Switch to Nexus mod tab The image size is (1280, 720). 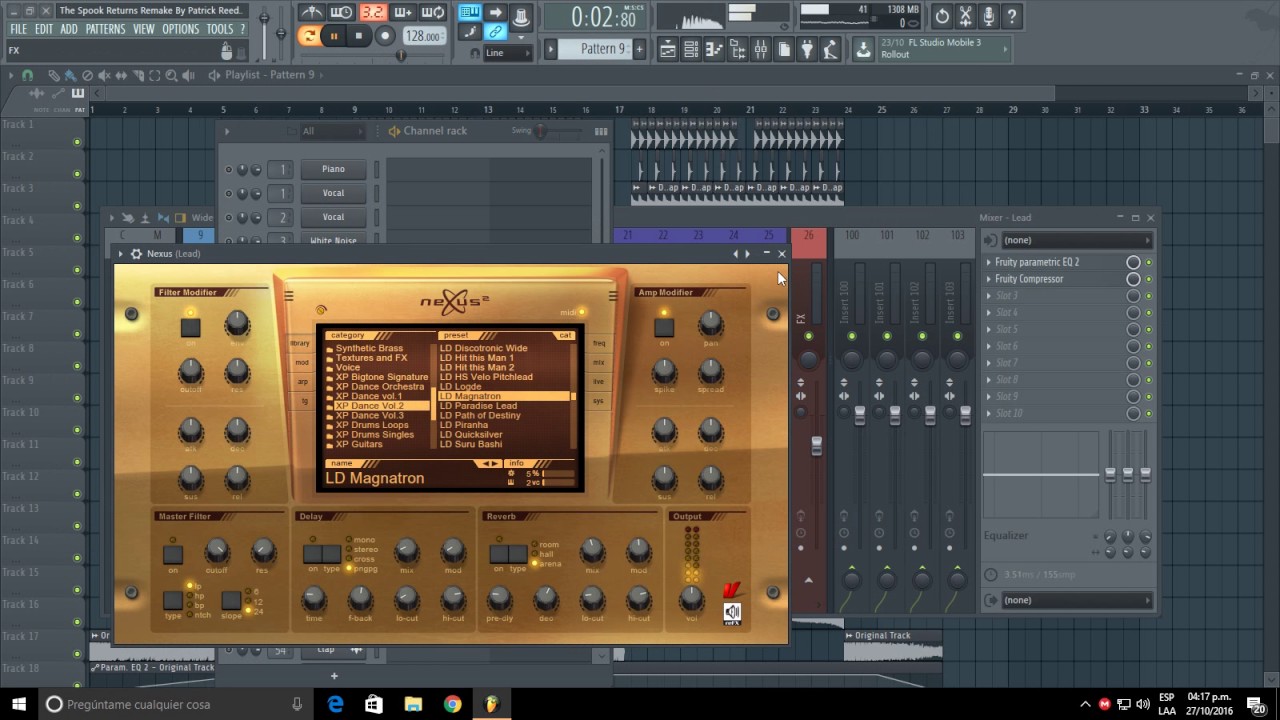pyautogui.click(x=301, y=363)
